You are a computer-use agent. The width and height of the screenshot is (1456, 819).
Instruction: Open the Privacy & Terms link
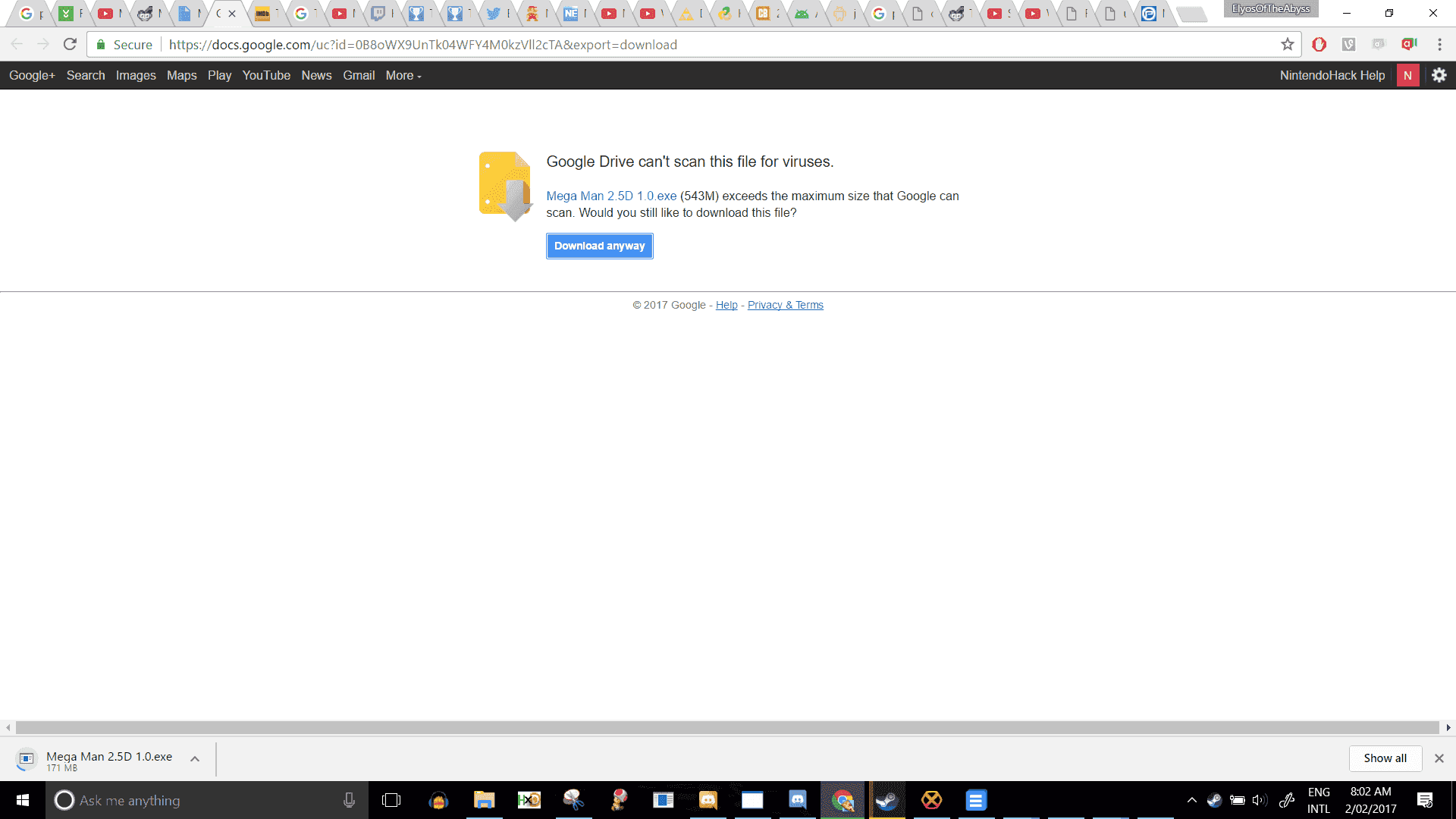click(x=786, y=305)
